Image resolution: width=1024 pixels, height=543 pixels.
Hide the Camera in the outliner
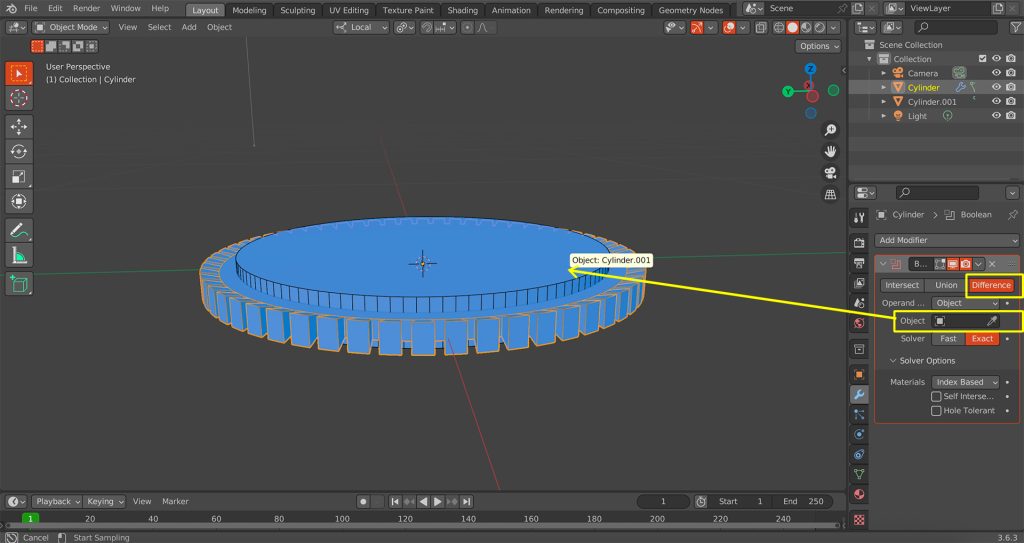tap(997, 73)
